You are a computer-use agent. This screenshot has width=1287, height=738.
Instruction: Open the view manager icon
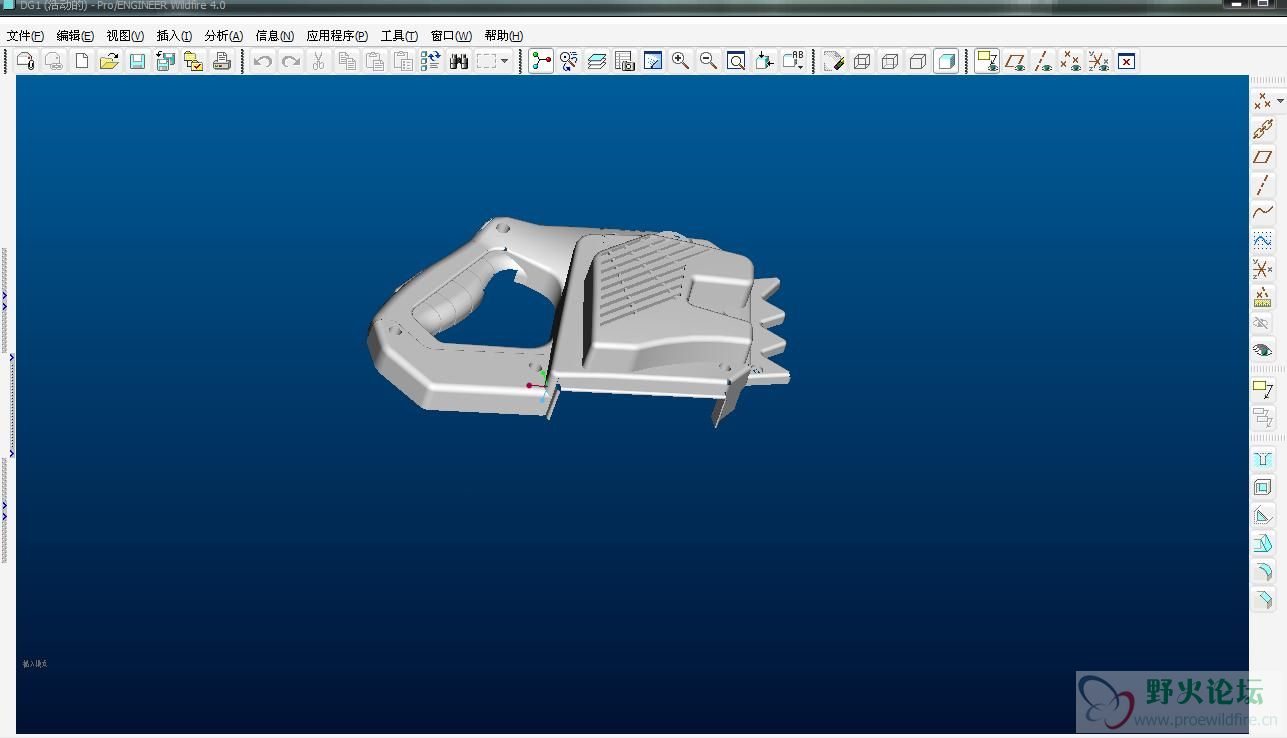[625, 61]
